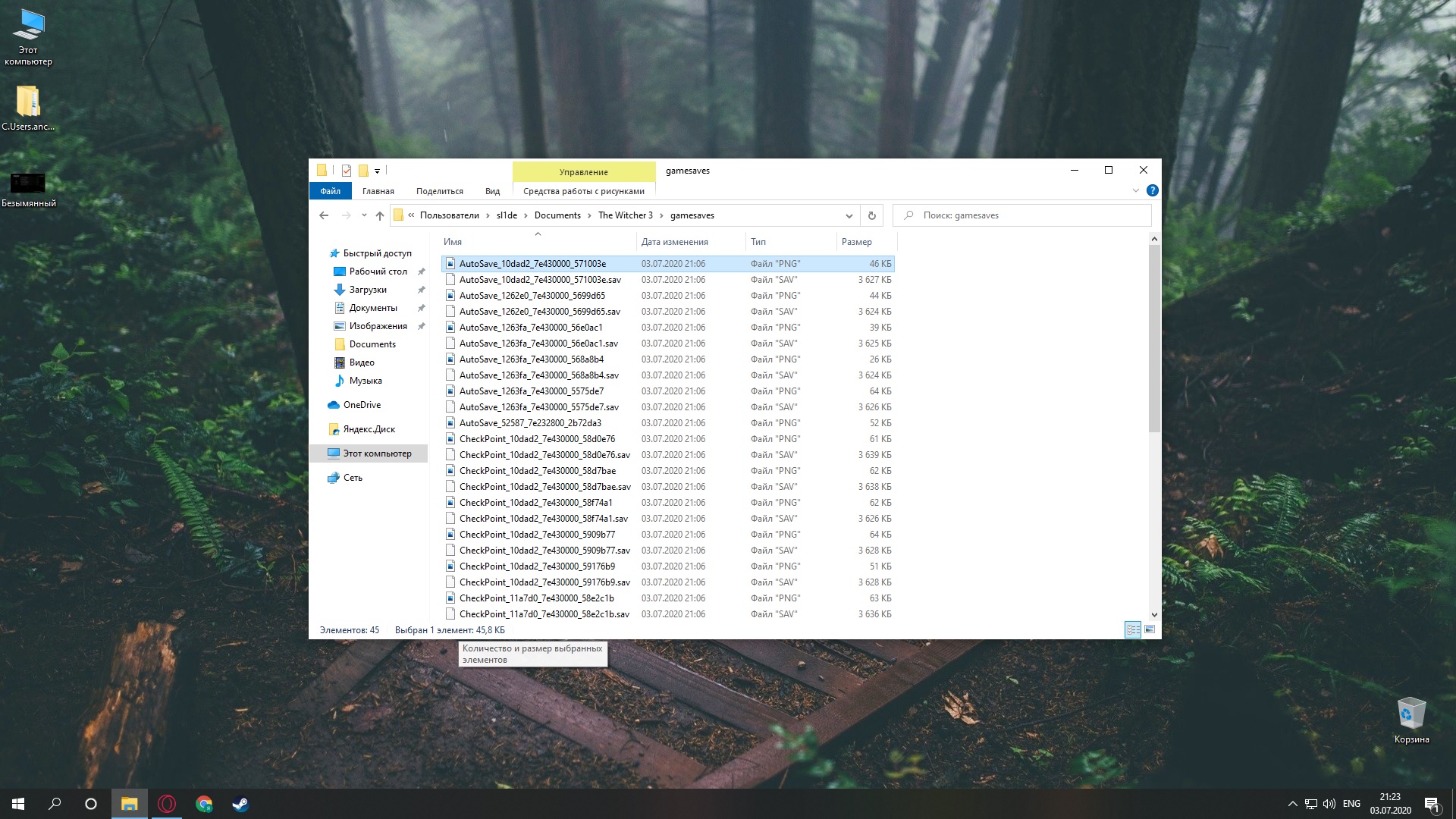The height and width of the screenshot is (819, 1456).
Task: Switch to large thumbnails view icon
Action: [x=1150, y=629]
